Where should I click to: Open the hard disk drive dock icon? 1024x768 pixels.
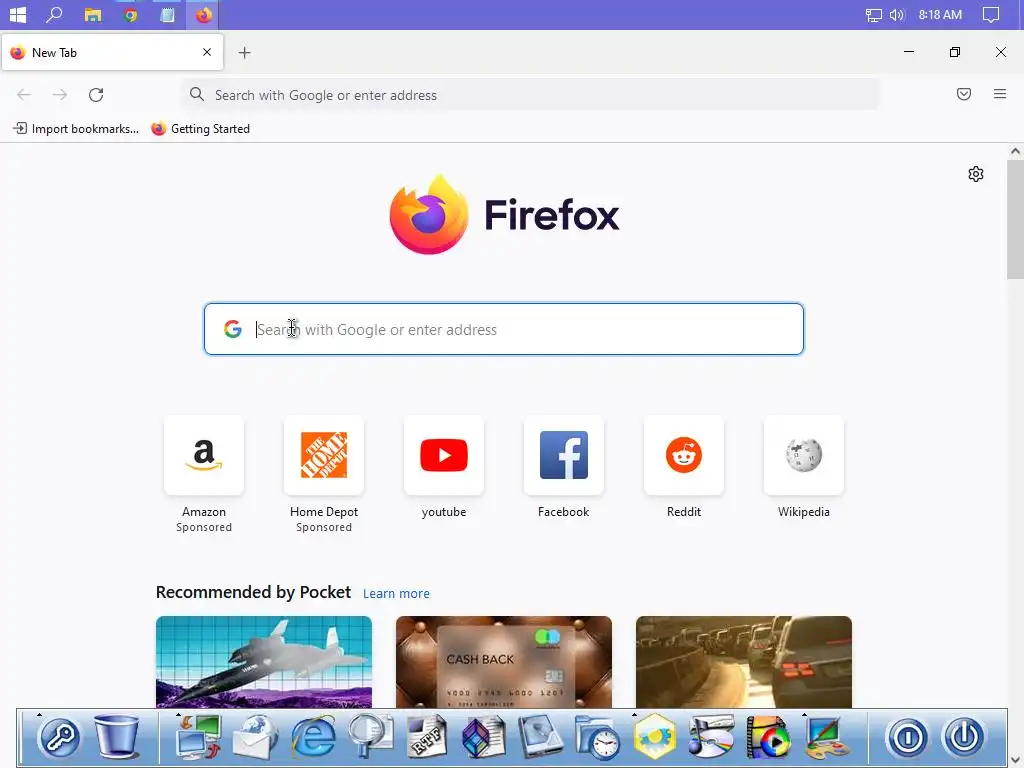541,737
